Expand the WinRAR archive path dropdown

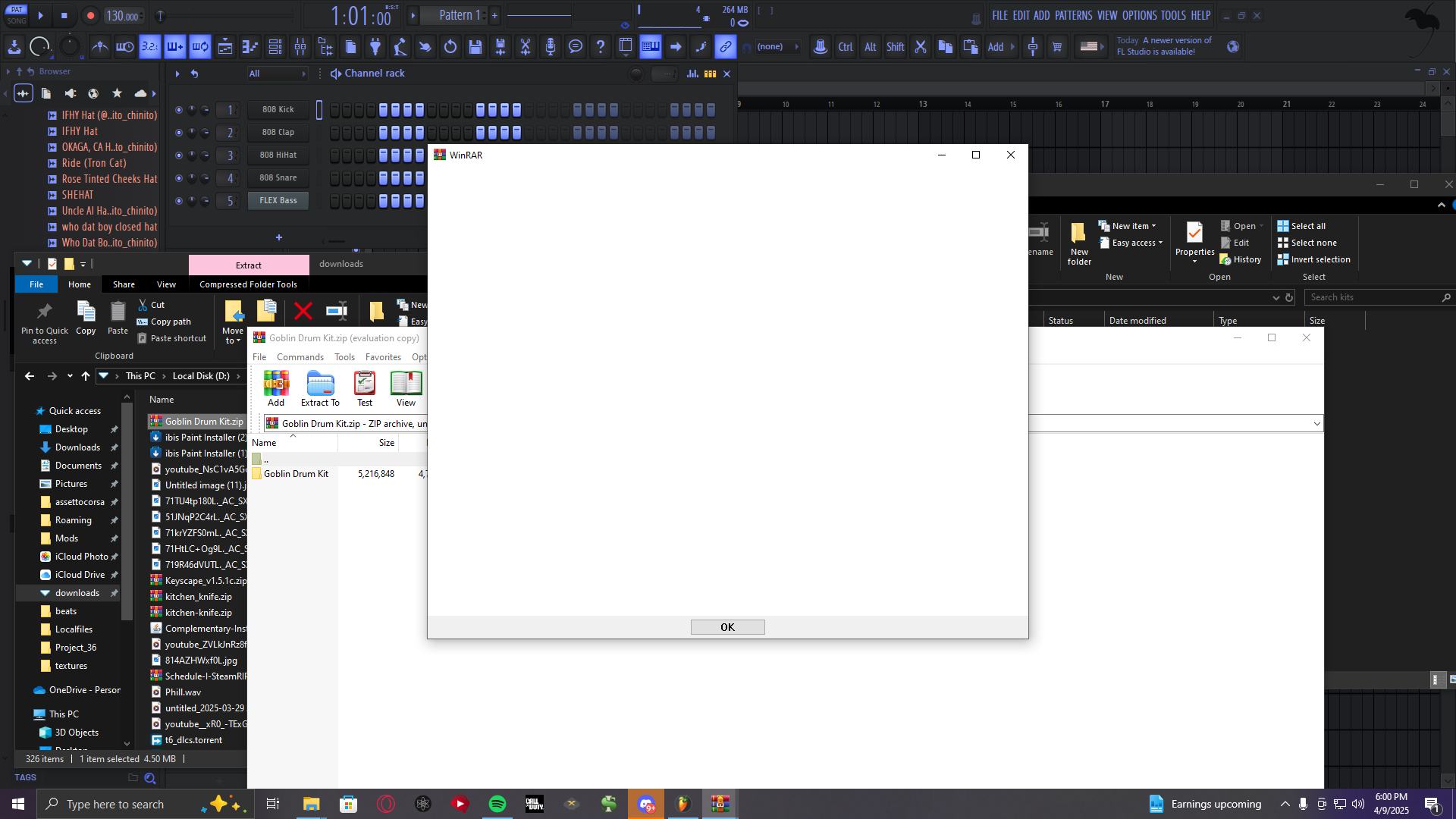click(x=1316, y=424)
